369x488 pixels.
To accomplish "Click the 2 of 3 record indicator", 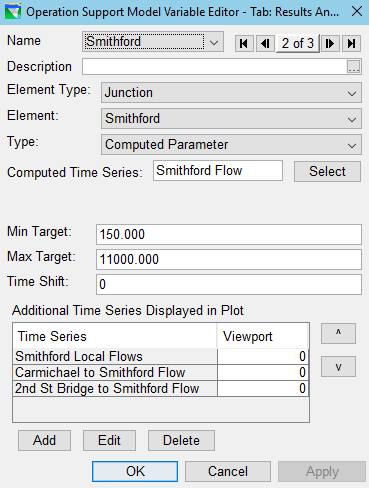I will tap(298, 43).
